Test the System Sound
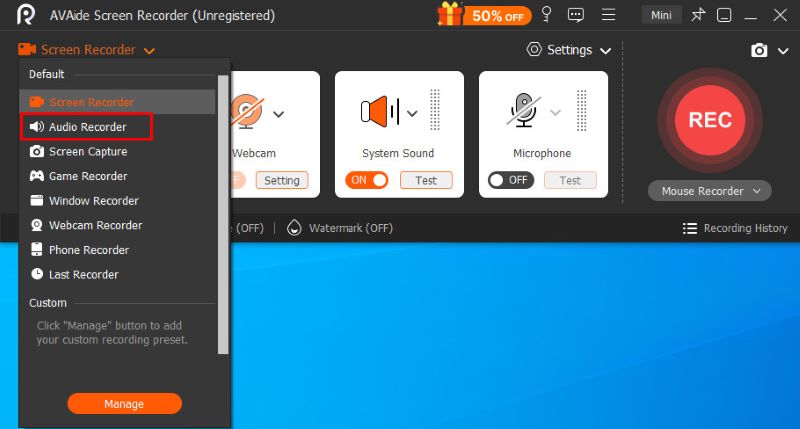The height and width of the screenshot is (429, 800). 426,180
